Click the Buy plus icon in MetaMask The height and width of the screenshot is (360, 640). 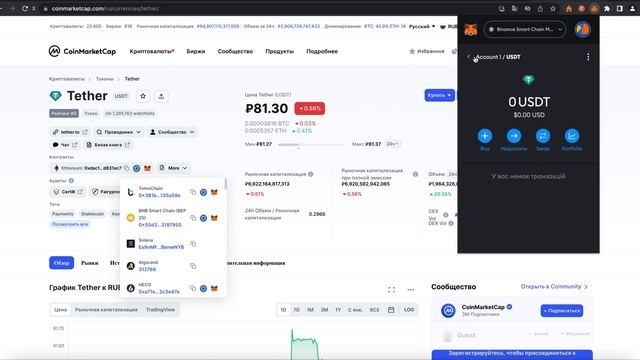[485, 136]
